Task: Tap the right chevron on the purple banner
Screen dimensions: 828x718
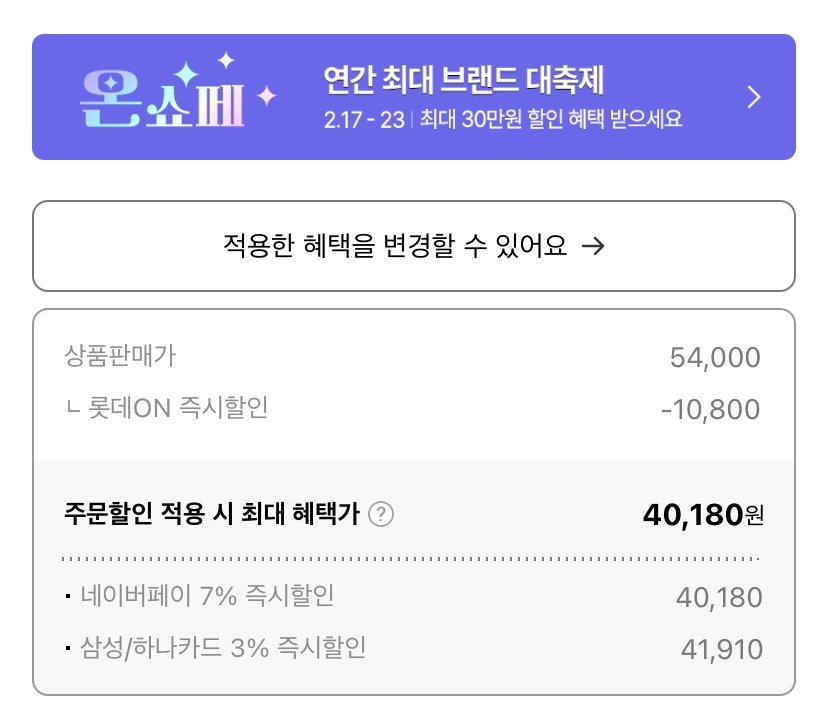Action: (x=755, y=97)
